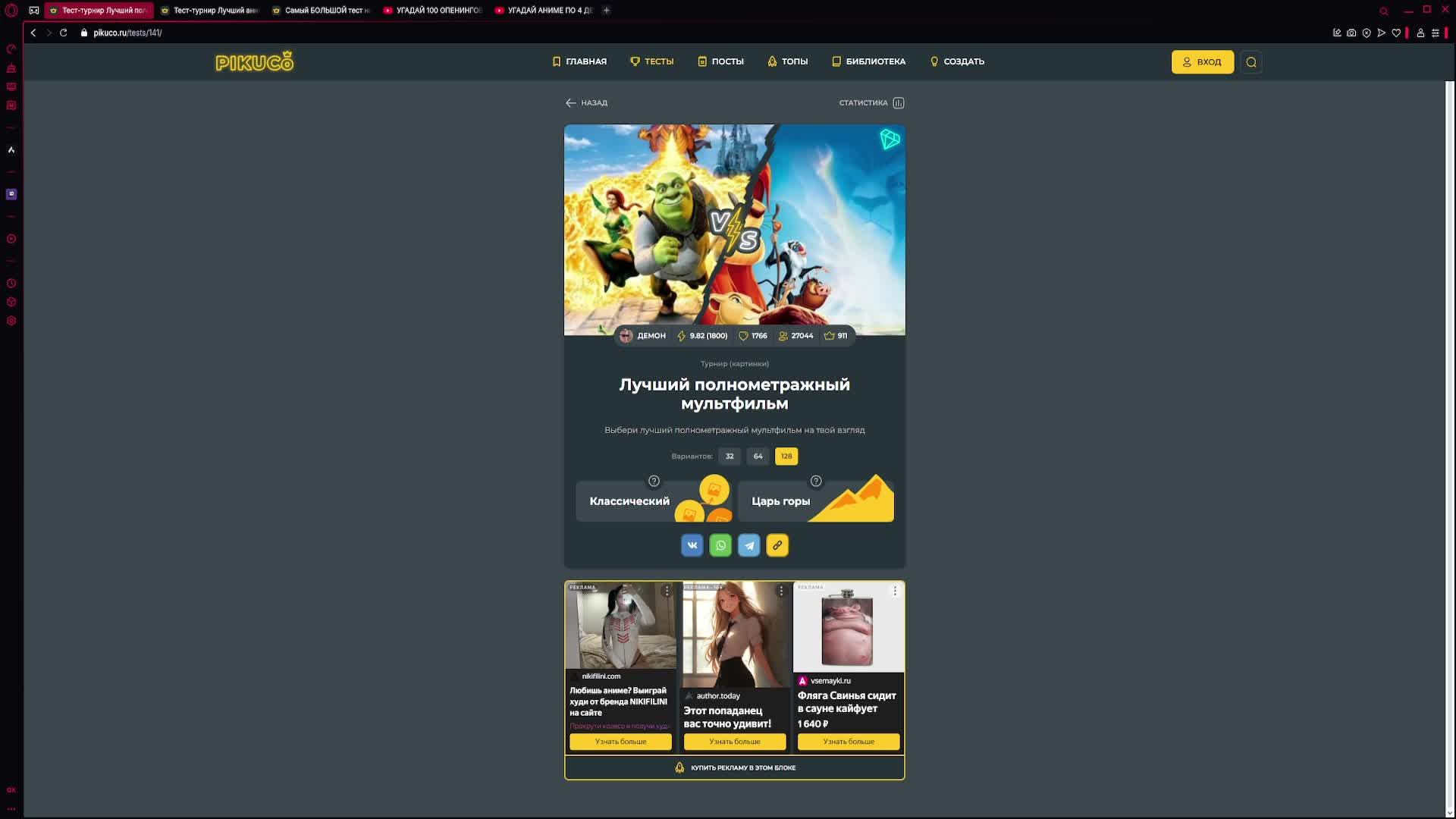
Task: Share via the WhatsApp icon
Action: point(720,545)
